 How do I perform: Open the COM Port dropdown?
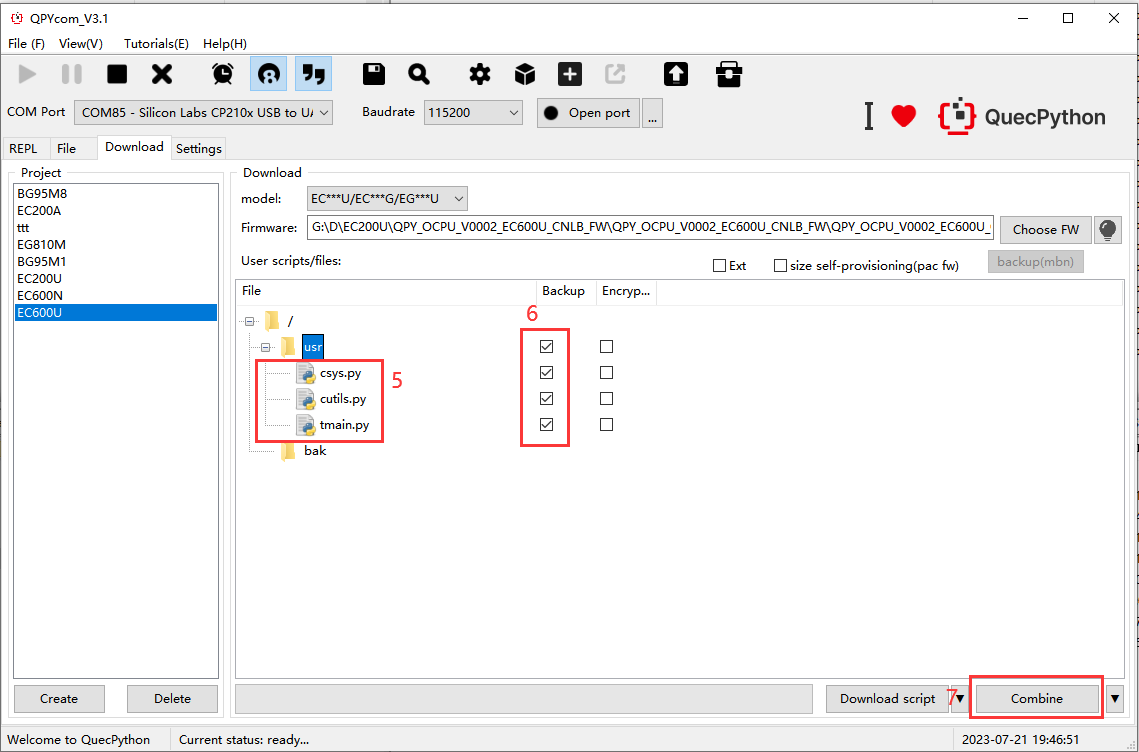(203, 113)
